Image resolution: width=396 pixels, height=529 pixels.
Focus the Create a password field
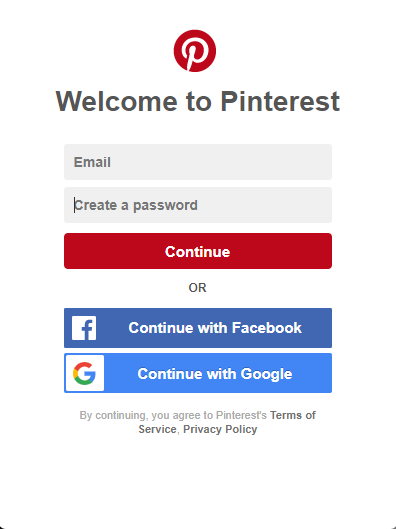tap(198, 205)
